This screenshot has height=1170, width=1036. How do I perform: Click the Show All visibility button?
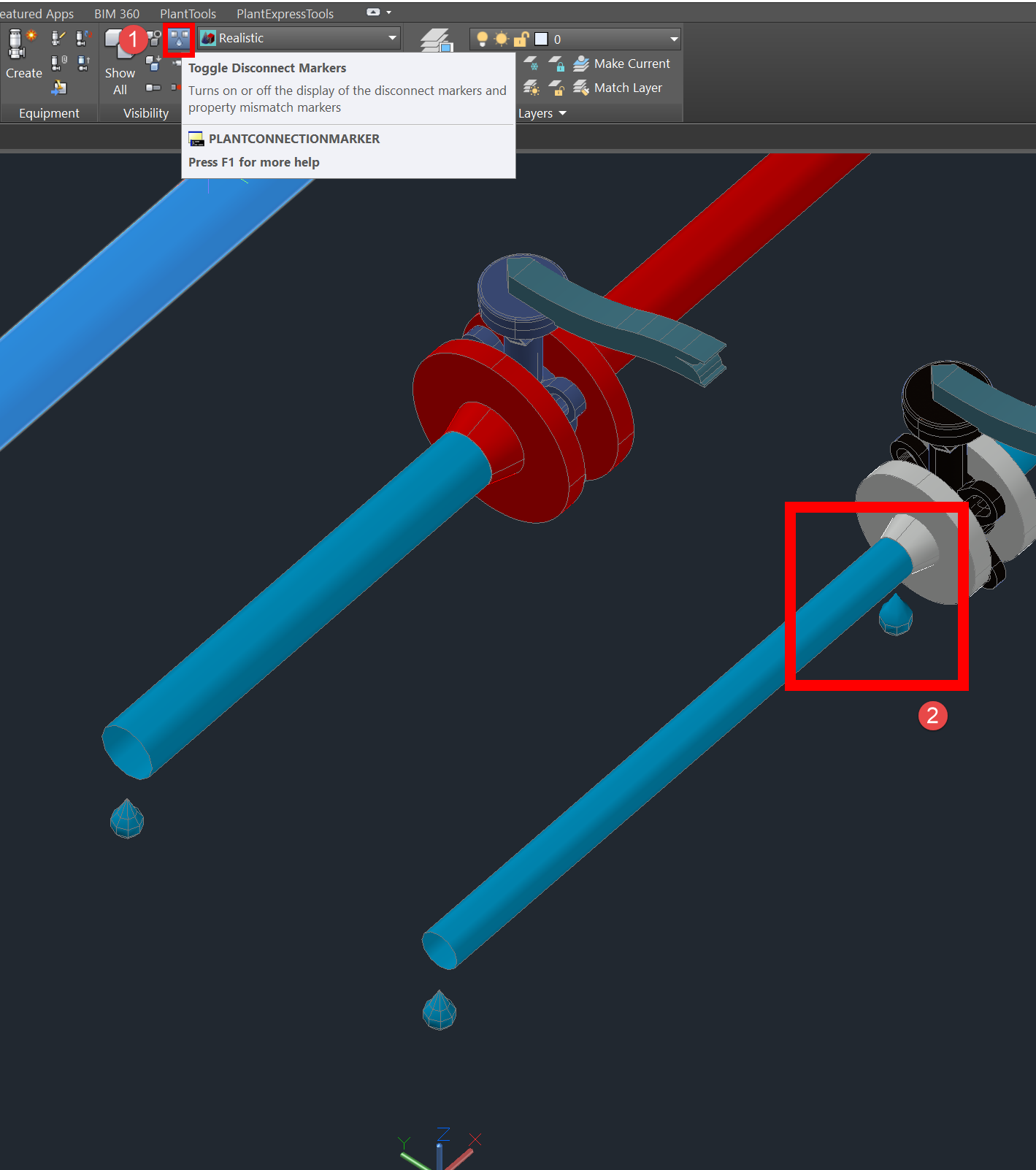[120, 63]
